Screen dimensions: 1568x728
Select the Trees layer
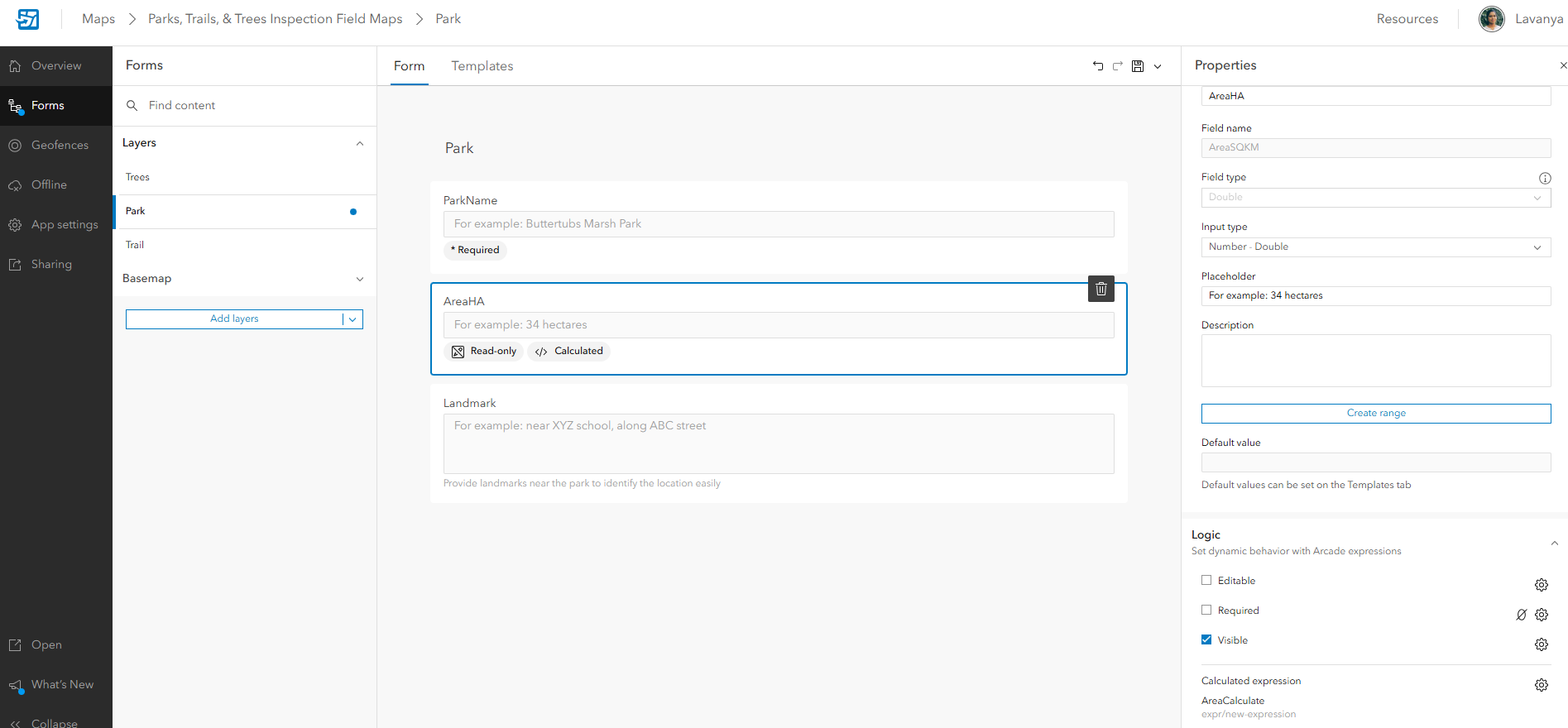pyautogui.click(x=245, y=178)
